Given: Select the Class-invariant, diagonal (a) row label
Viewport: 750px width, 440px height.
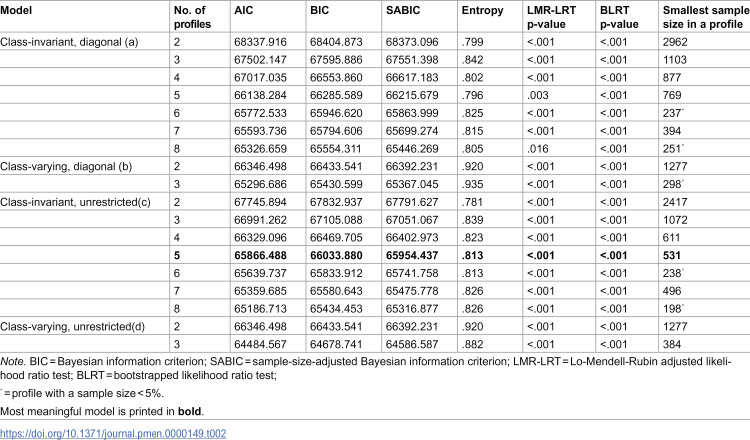Looking at the screenshot, I should pos(69,42).
